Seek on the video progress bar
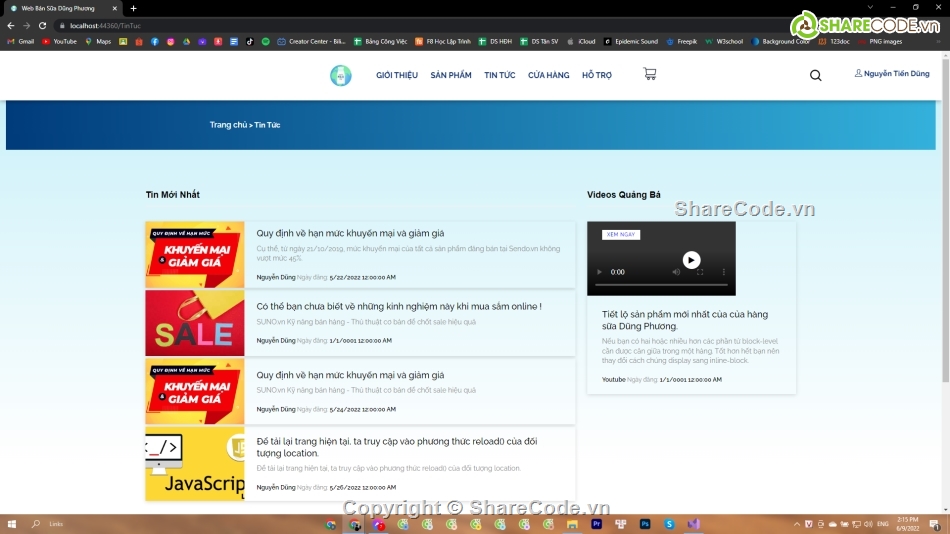The image size is (950, 534). [661, 284]
